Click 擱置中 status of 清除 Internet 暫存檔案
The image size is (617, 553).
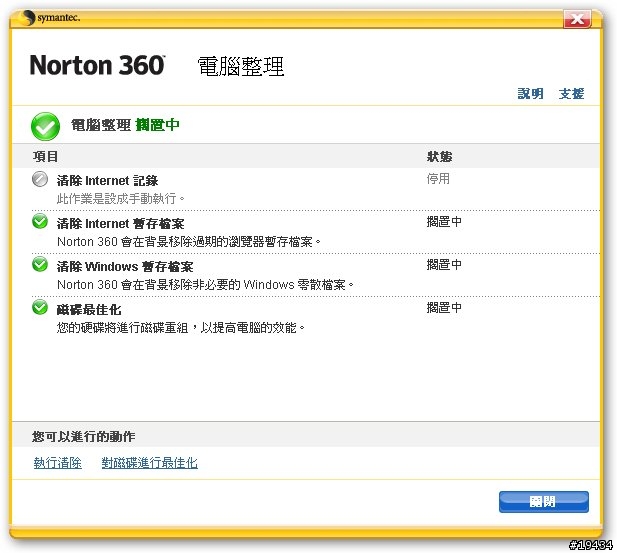(x=444, y=222)
